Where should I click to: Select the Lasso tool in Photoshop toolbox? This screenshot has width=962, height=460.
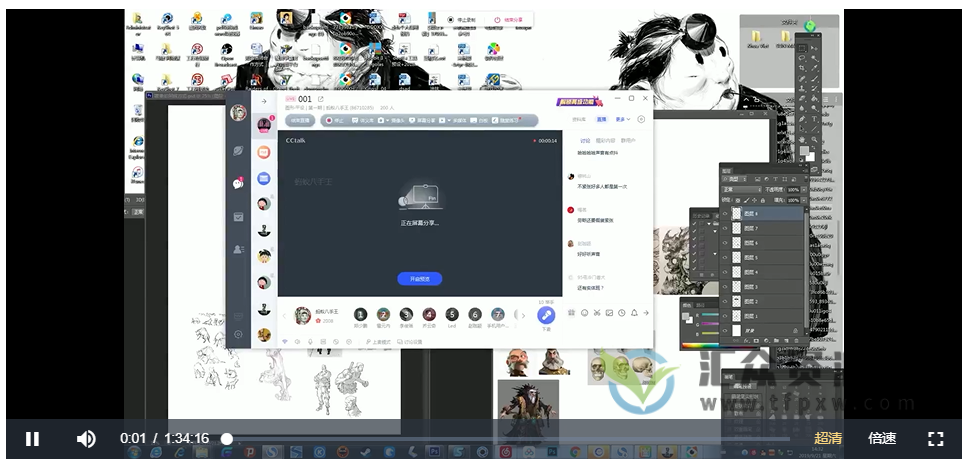pos(801,57)
